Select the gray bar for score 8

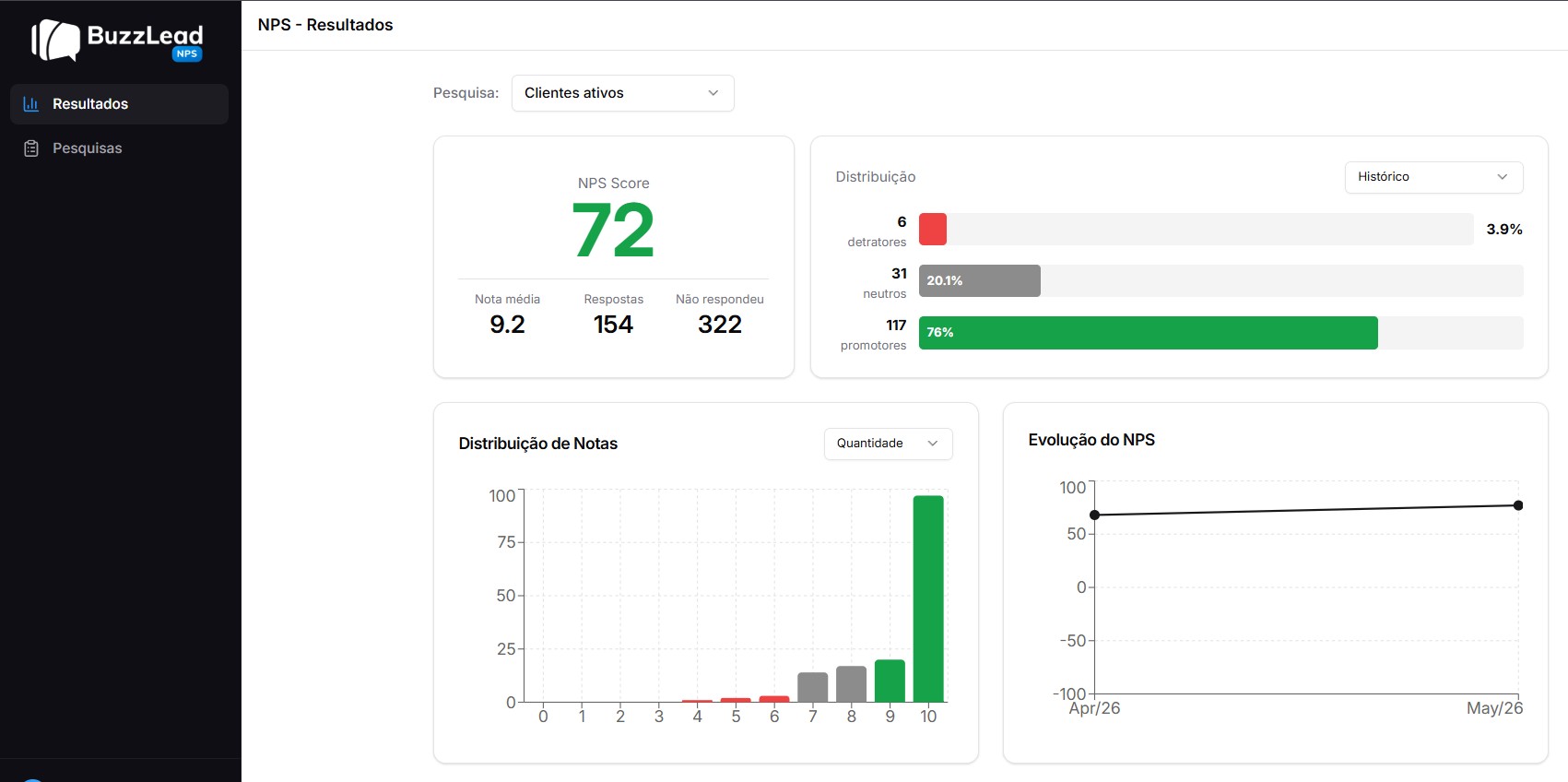(851, 684)
